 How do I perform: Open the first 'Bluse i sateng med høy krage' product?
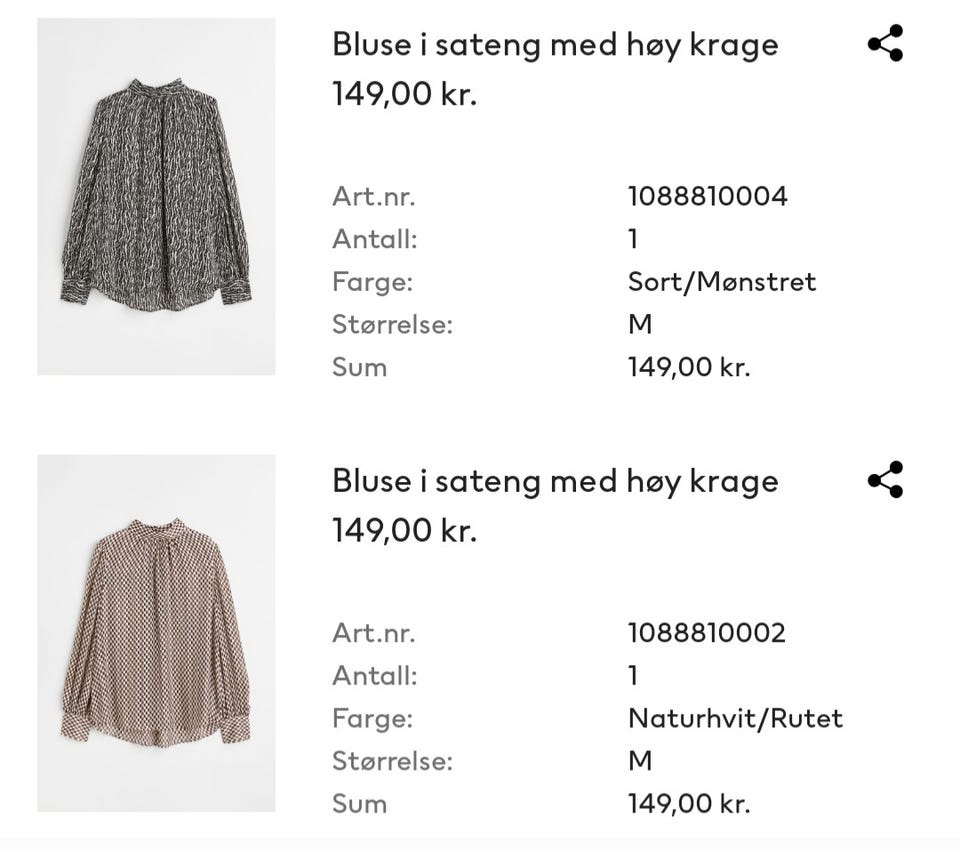point(554,44)
